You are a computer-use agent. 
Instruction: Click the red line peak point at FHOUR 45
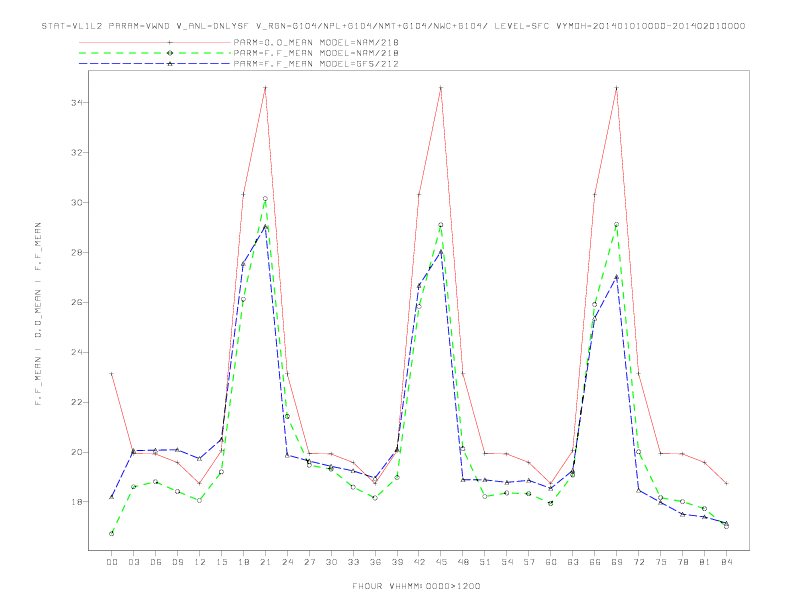pos(441,88)
